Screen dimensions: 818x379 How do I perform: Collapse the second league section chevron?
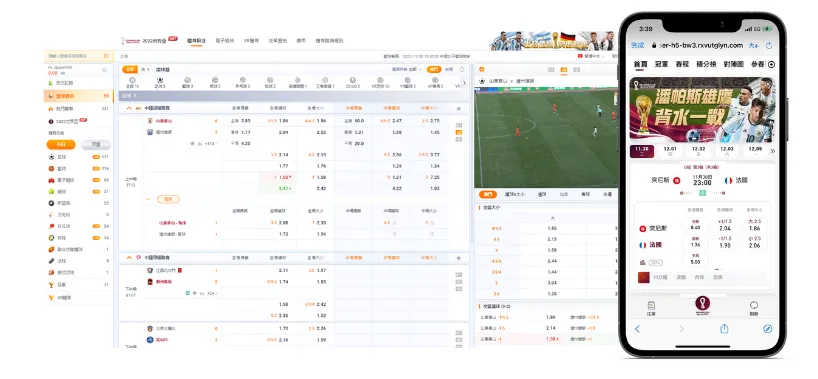[129, 257]
